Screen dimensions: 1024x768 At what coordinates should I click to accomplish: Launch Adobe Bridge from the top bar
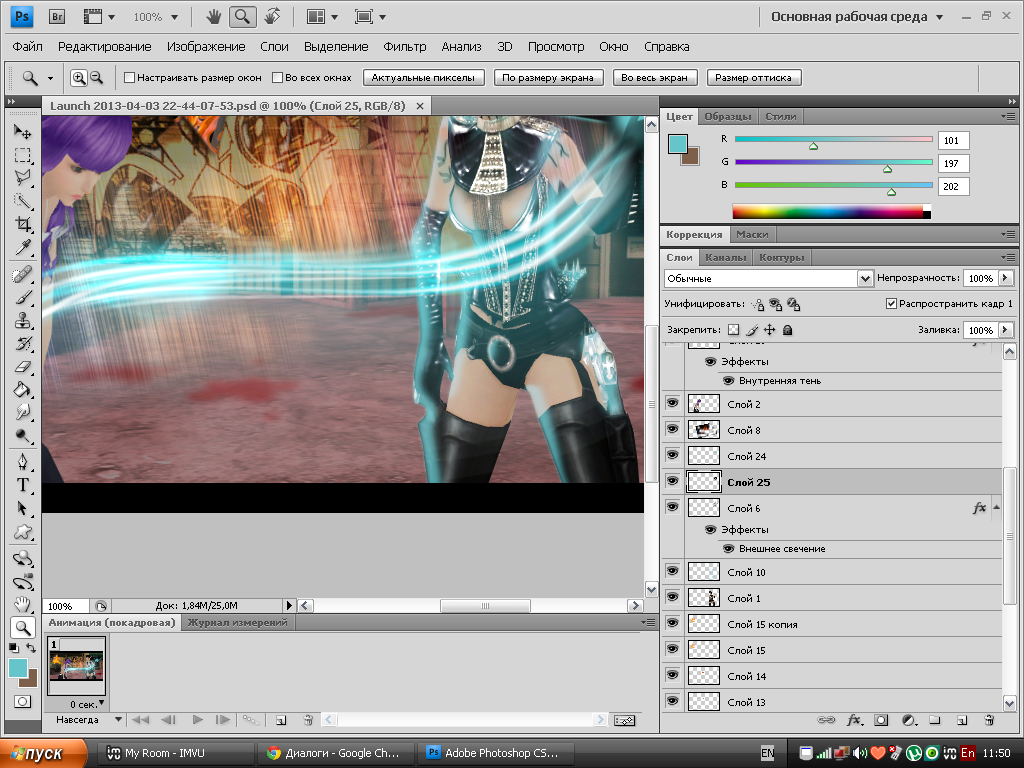coord(57,17)
